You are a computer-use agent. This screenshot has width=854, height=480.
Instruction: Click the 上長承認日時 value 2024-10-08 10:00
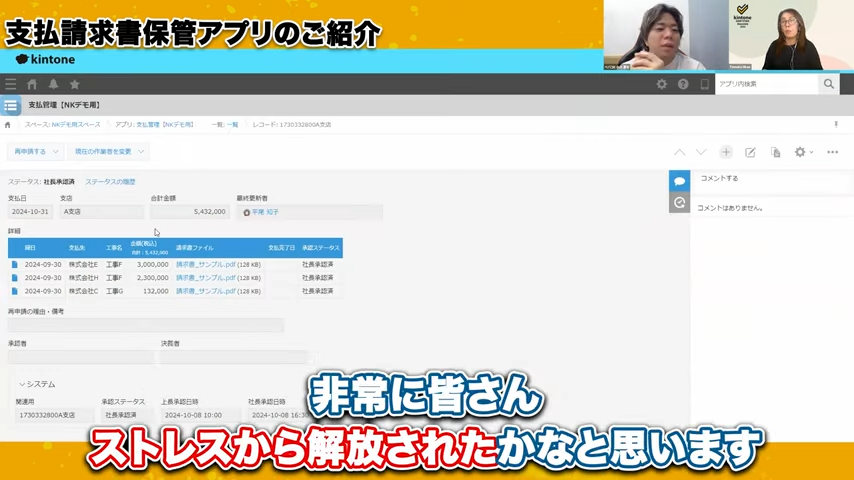tap(200, 415)
